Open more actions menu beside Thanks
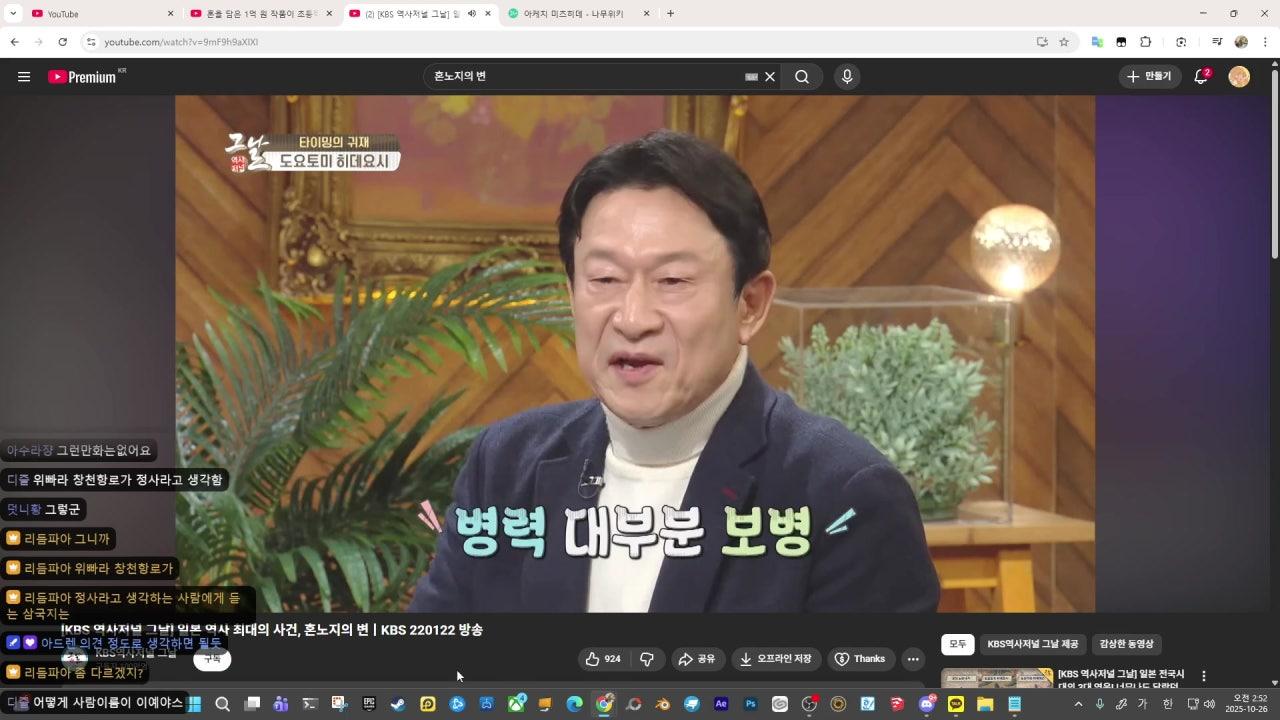This screenshot has width=1280, height=720. (x=912, y=659)
